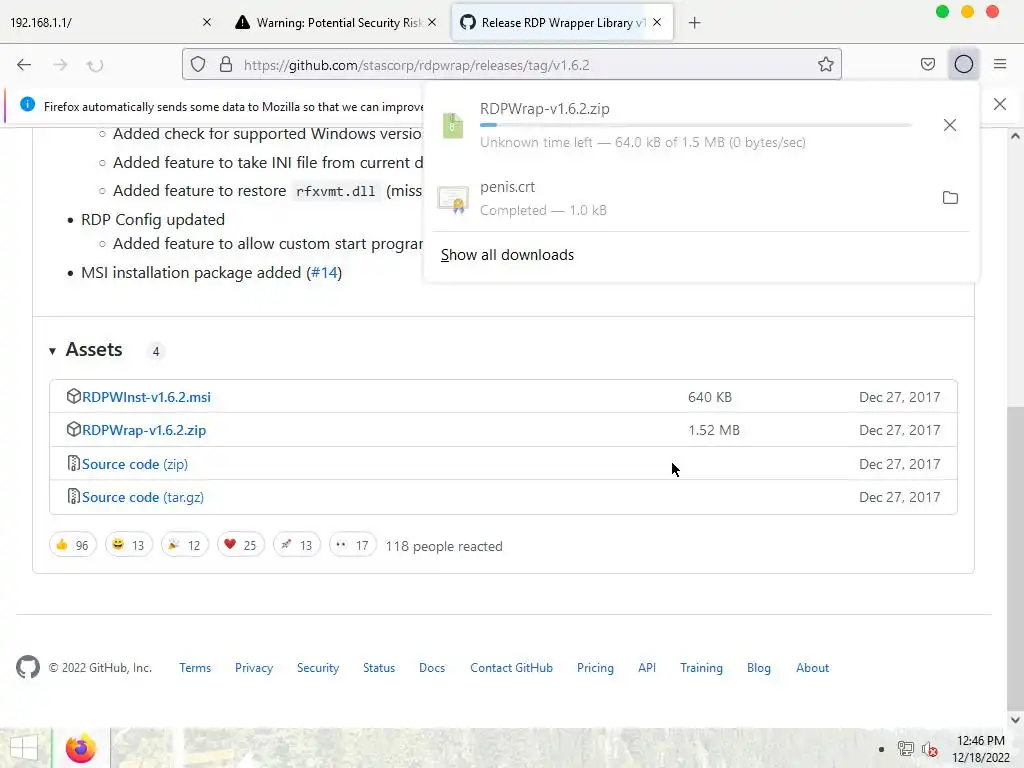This screenshot has width=1024, height=768.
Task: Open the Terms footer link
Action: pos(195,667)
